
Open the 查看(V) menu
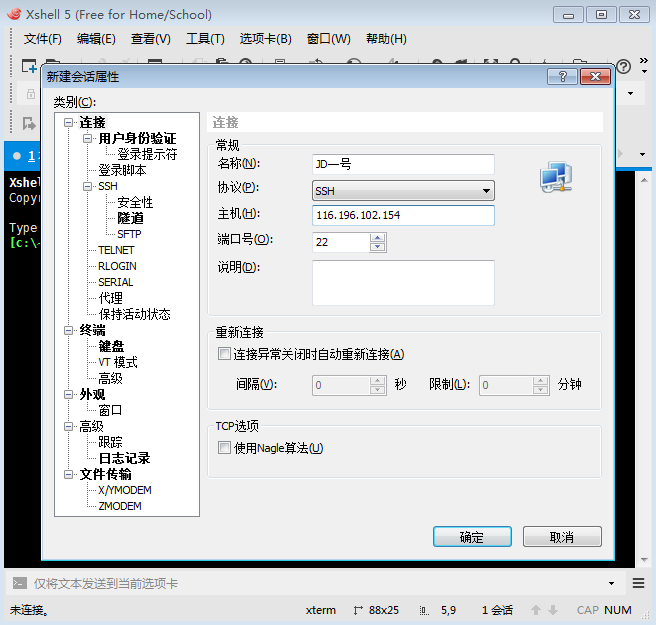[x=151, y=39]
